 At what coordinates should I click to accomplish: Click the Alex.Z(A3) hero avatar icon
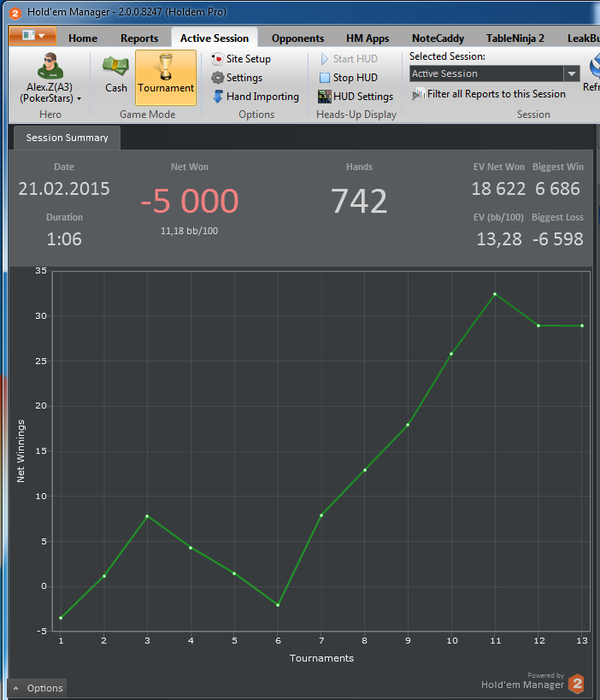(50, 66)
